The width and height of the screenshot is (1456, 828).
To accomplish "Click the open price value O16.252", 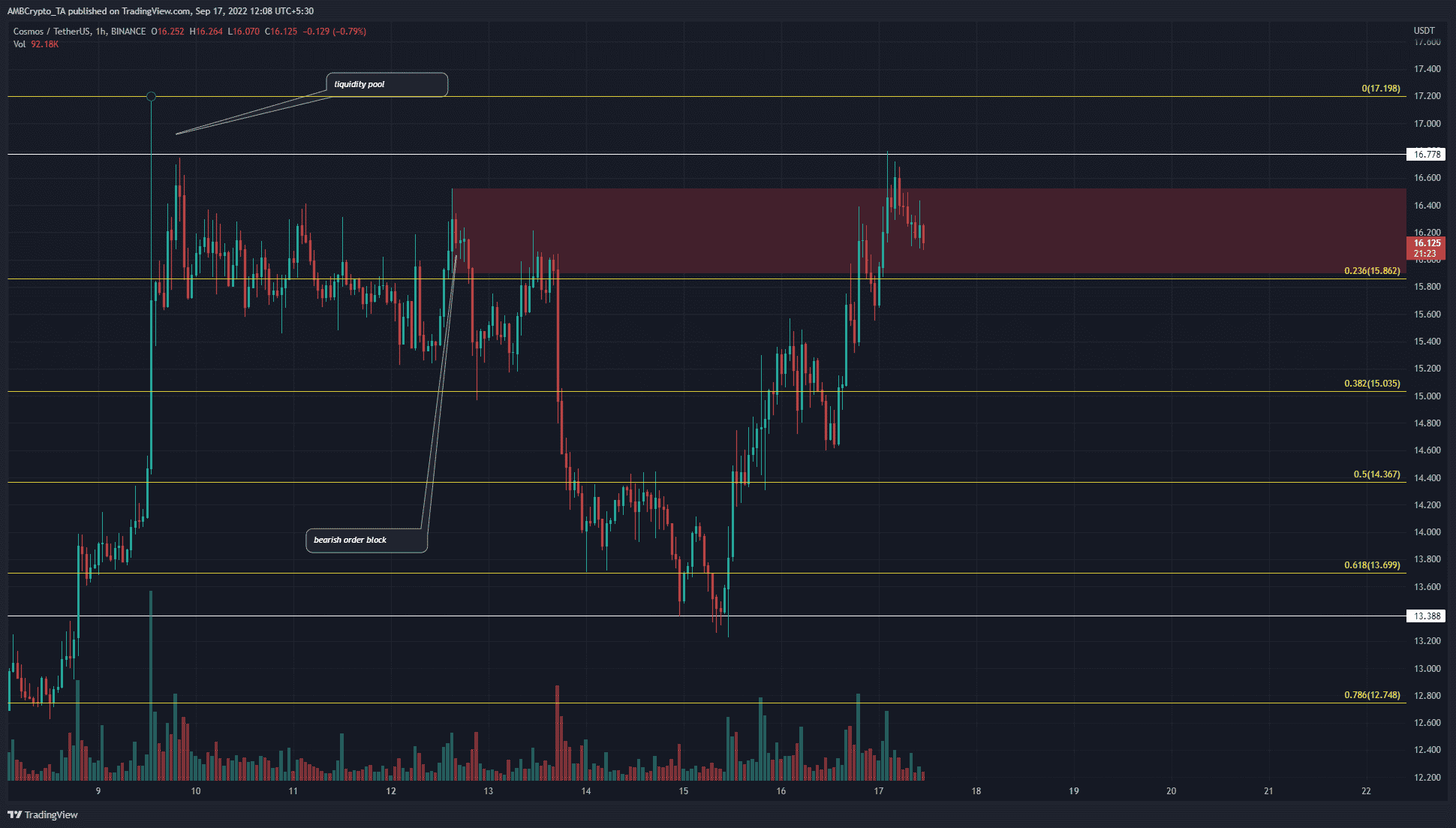I will click(167, 32).
